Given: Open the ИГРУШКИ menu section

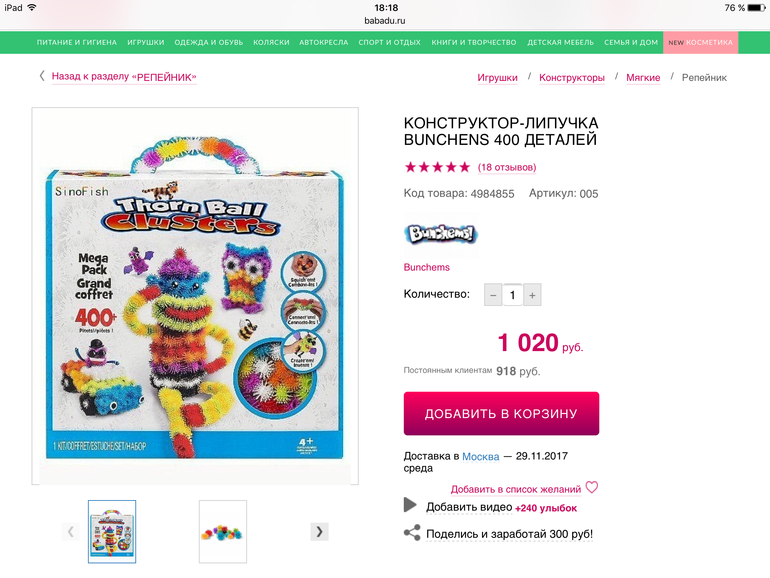Looking at the screenshot, I should coord(146,42).
